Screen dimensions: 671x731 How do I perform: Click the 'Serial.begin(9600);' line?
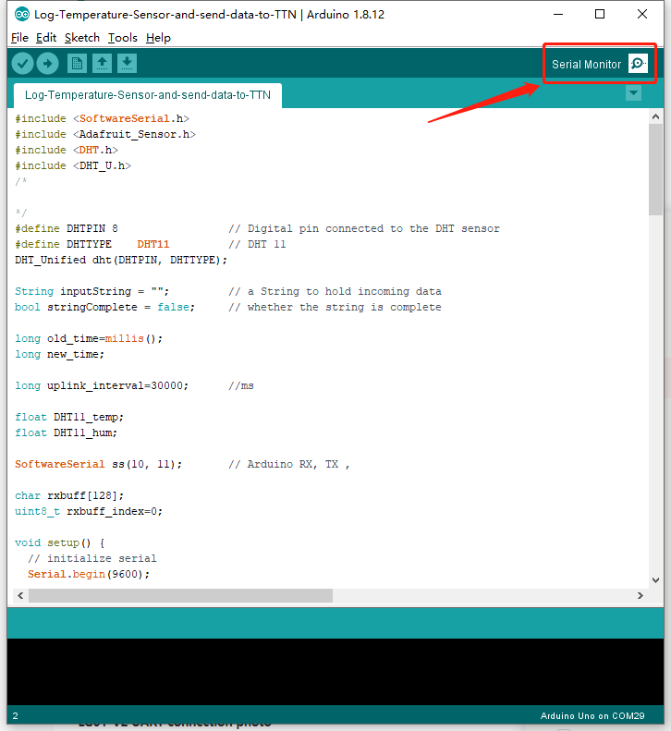pos(89,574)
